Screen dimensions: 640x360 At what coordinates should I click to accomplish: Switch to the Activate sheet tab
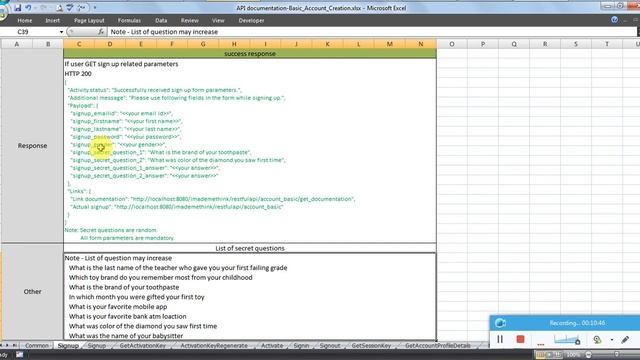[271, 345]
